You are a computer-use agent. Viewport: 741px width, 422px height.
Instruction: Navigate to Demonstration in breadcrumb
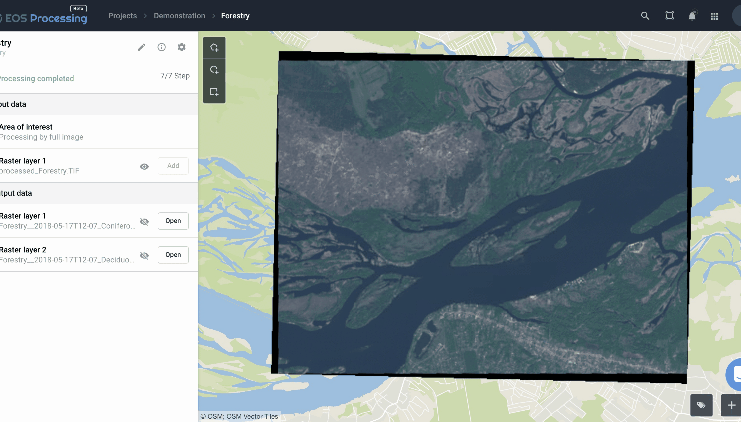click(x=180, y=16)
